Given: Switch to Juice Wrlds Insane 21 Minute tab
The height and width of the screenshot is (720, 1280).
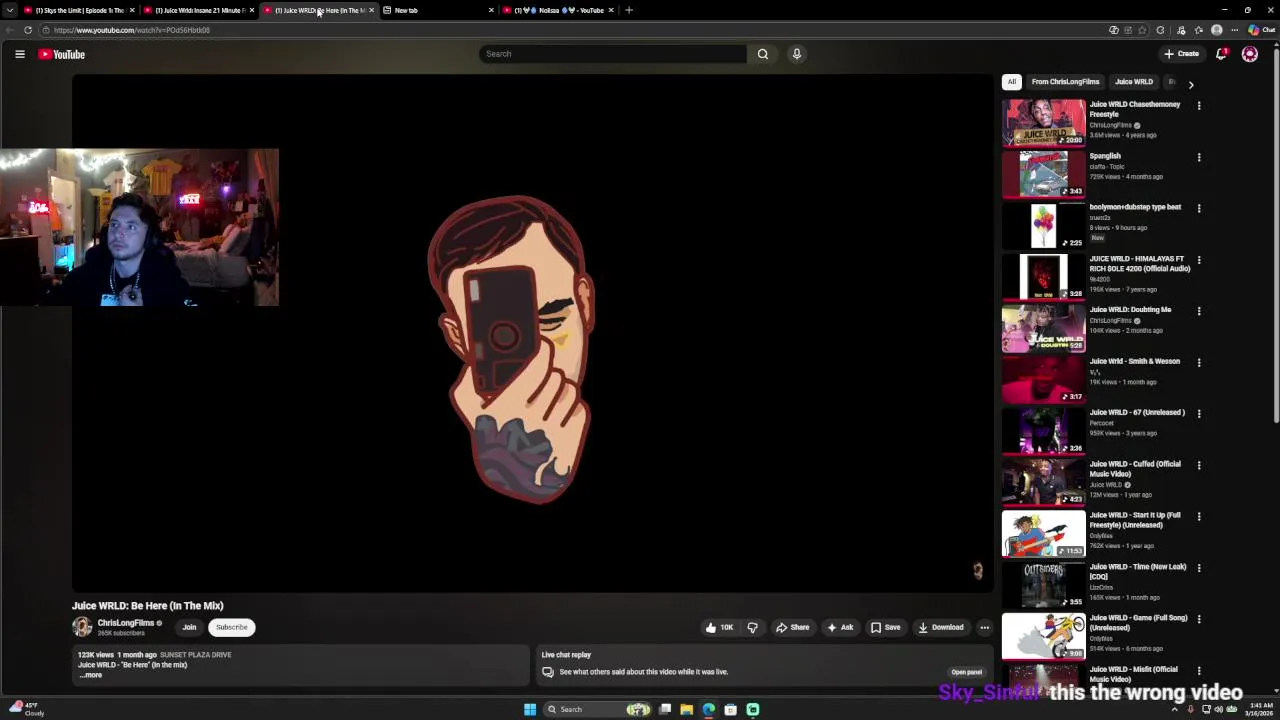Looking at the screenshot, I should click(x=198, y=10).
